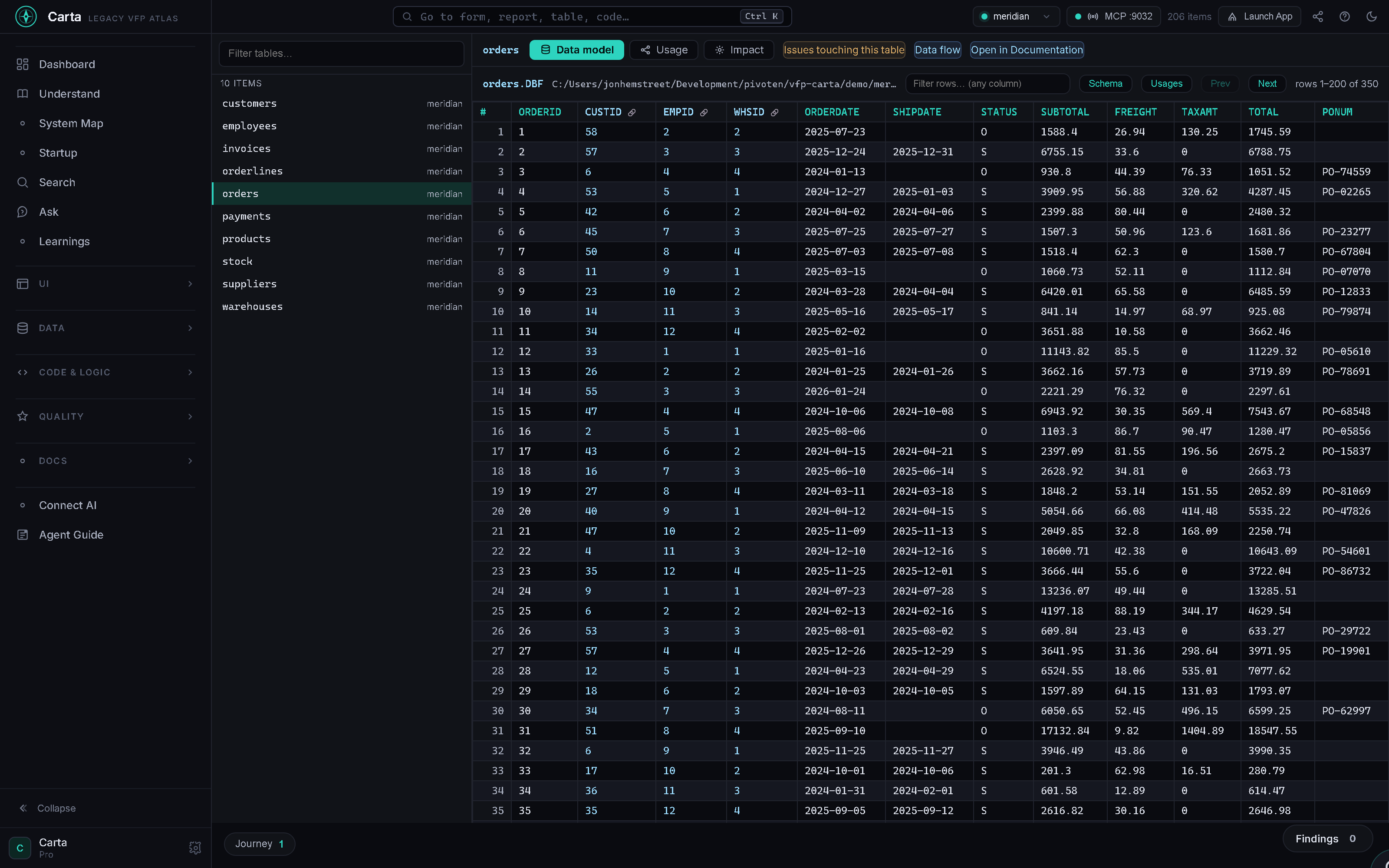
Task: Open the share icon in top bar
Action: tap(1318, 16)
